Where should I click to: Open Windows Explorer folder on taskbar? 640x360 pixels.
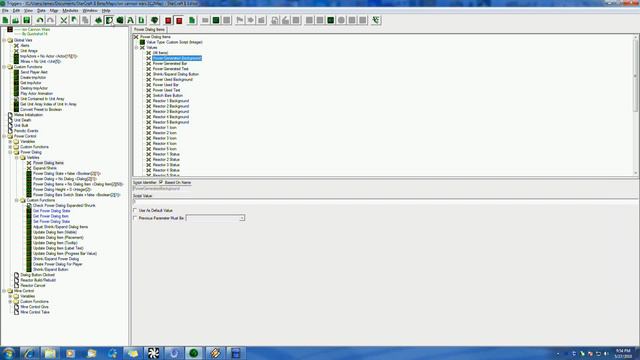(50, 353)
